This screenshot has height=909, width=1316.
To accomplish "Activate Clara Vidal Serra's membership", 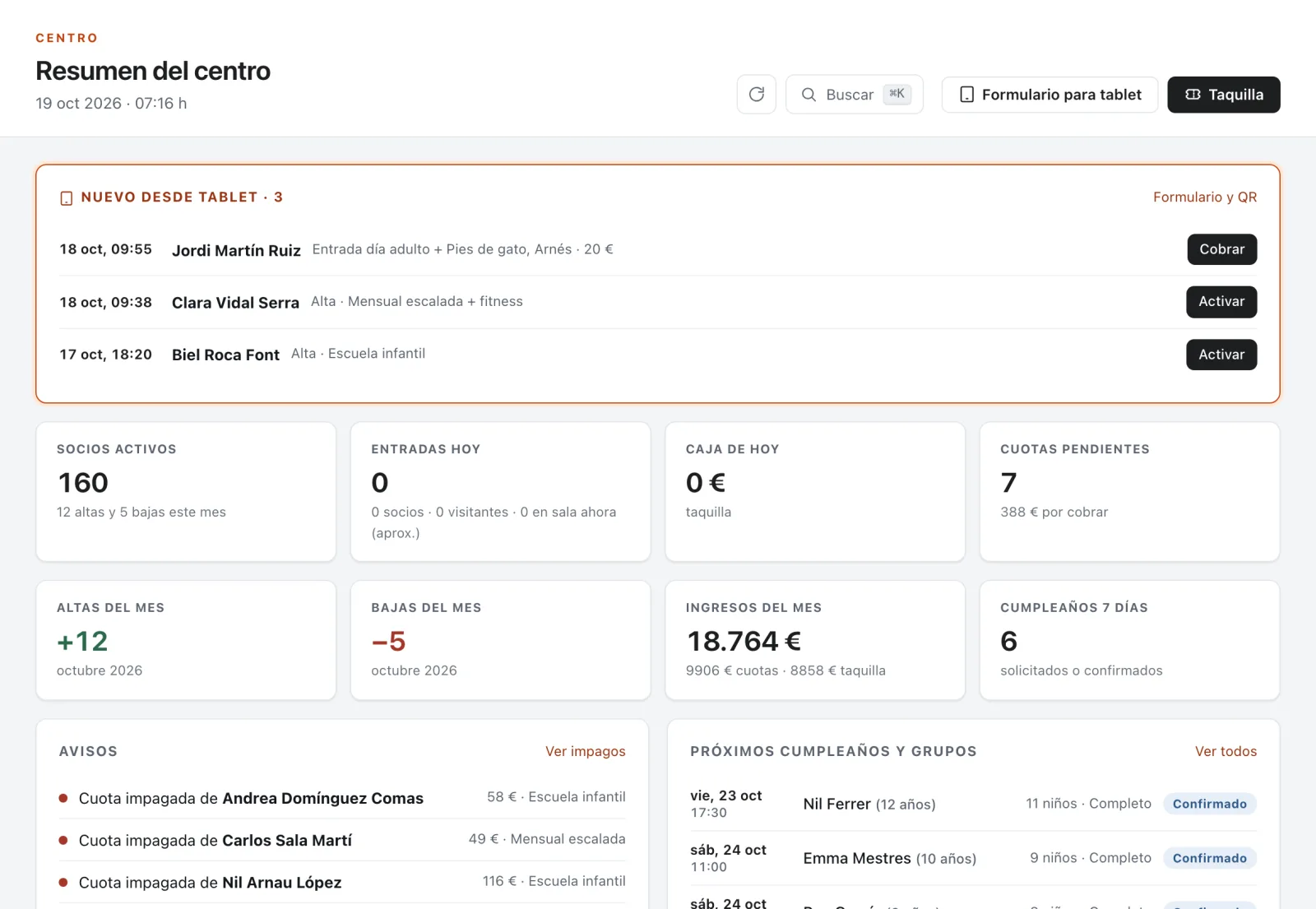I will point(1221,302).
